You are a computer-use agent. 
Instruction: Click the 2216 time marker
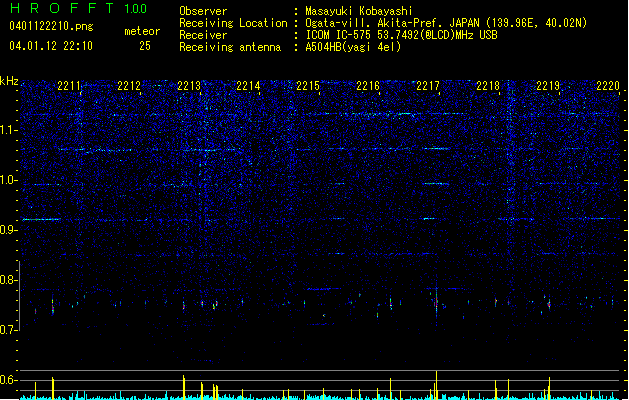pos(368,86)
